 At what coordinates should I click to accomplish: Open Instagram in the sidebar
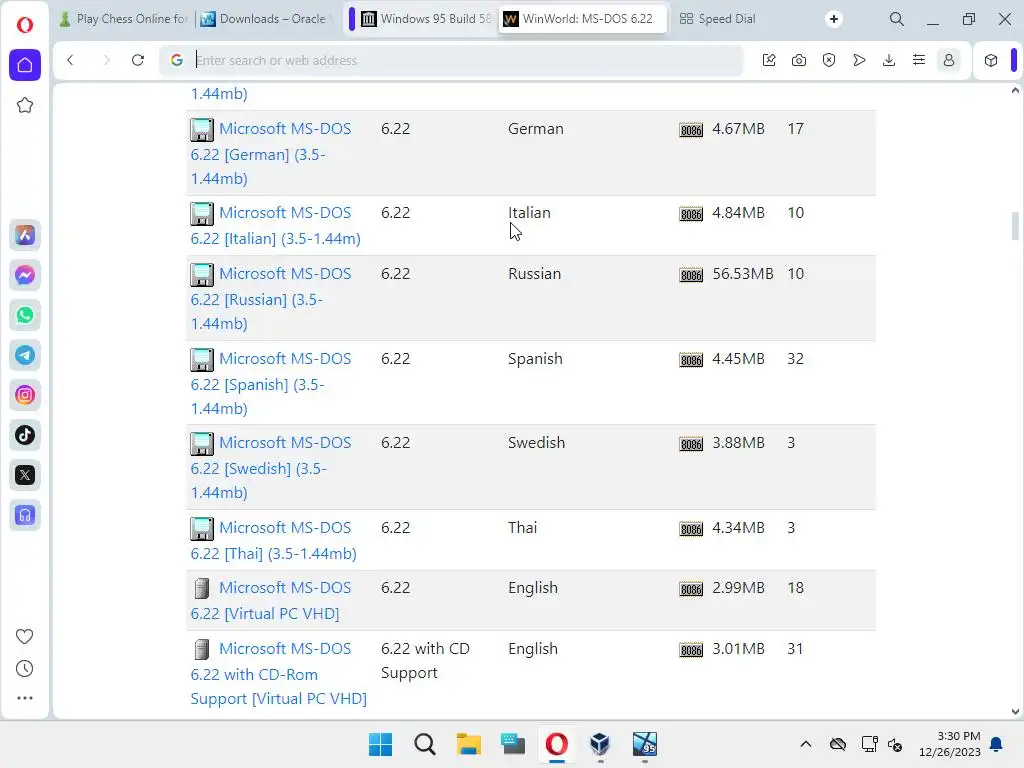[25, 395]
